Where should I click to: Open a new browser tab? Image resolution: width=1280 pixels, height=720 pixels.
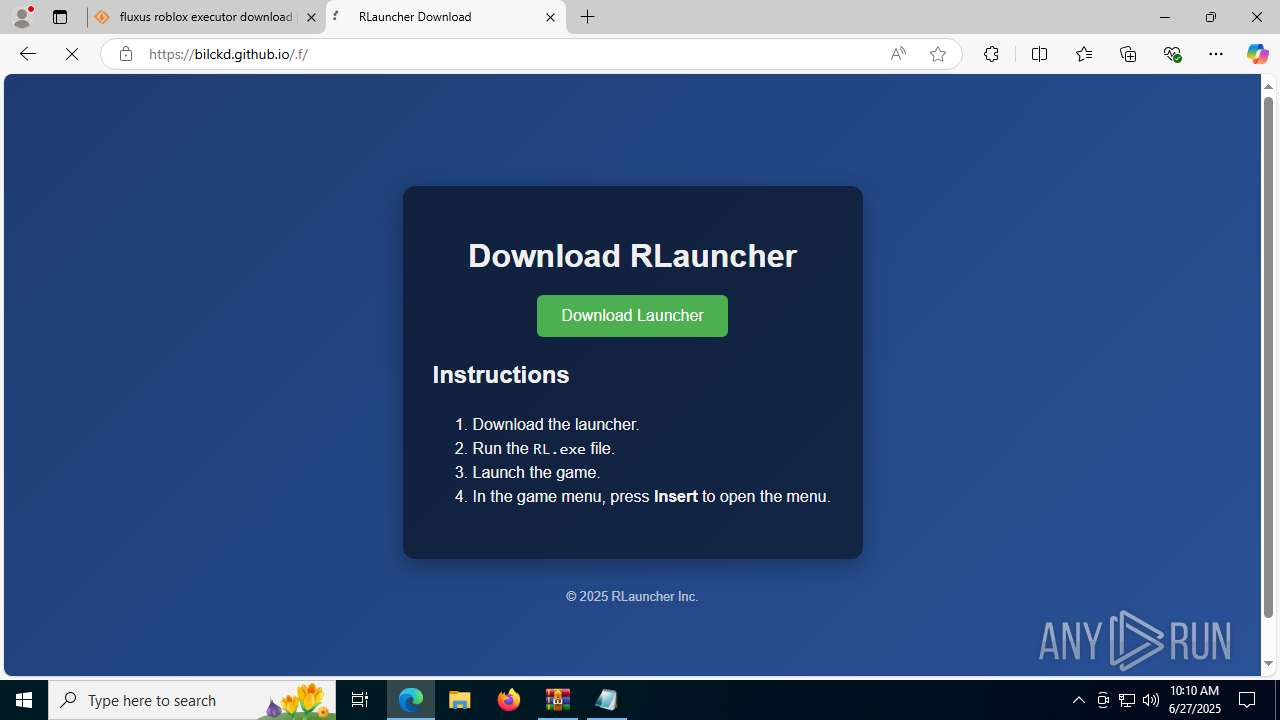(588, 17)
